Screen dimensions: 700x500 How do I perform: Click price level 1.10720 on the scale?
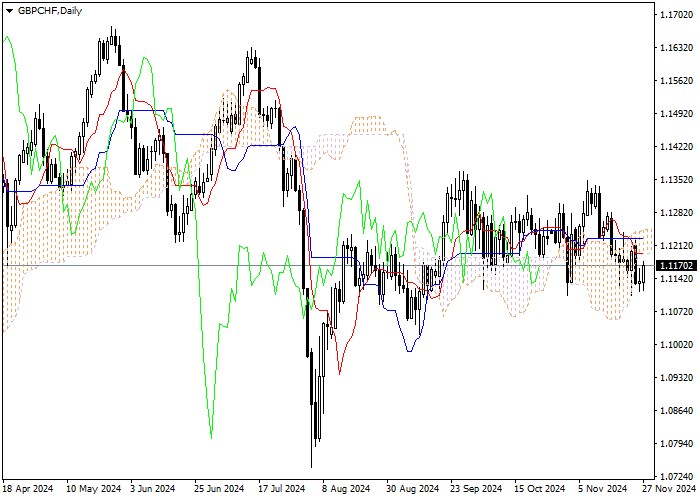pyautogui.click(x=676, y=312)
